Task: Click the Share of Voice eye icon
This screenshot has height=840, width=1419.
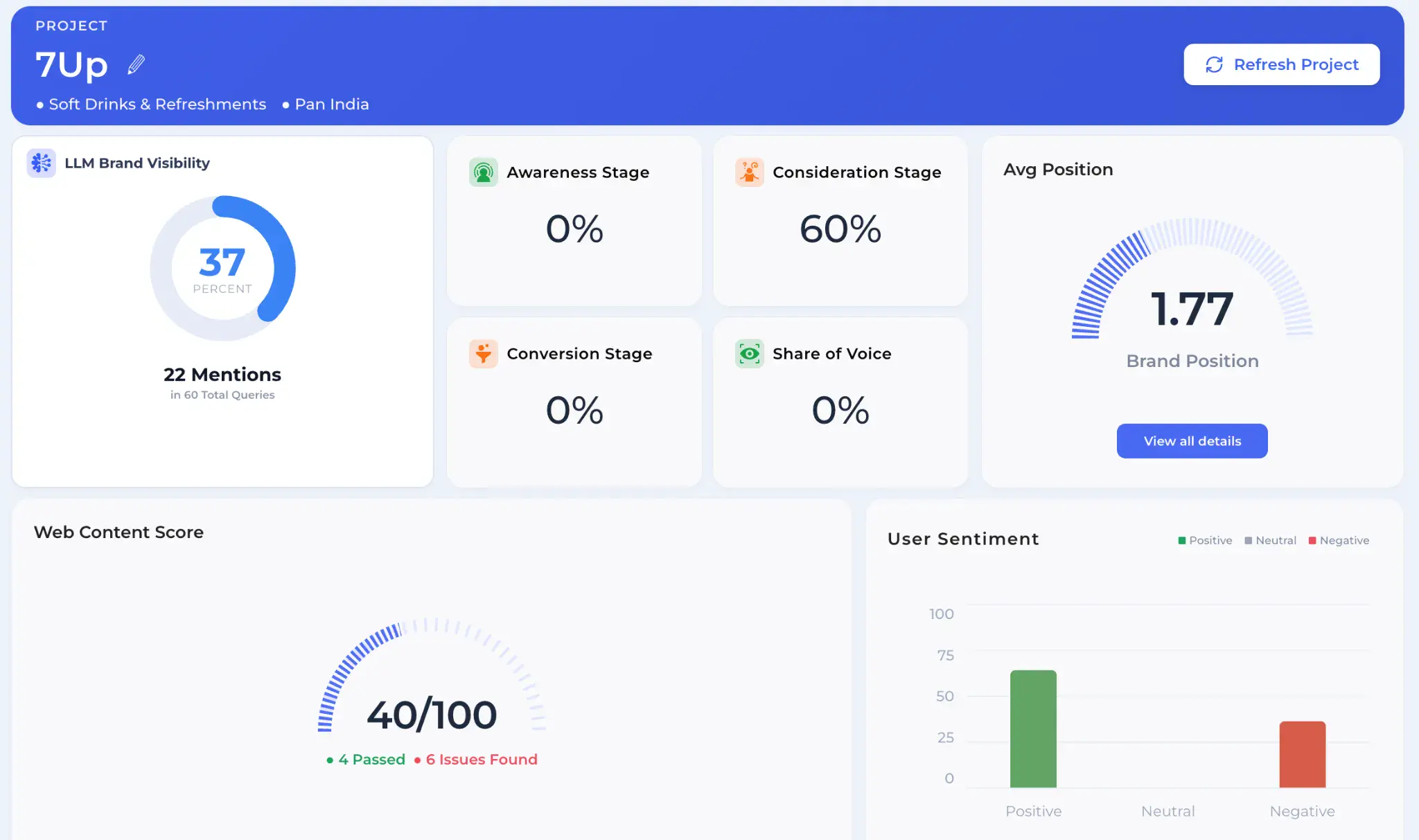Action: pyautogui.click(x=750, y=354)
